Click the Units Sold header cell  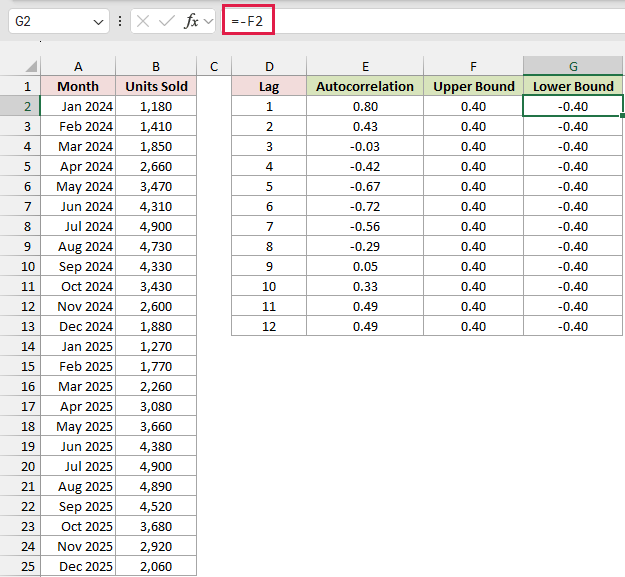(156, 86)
